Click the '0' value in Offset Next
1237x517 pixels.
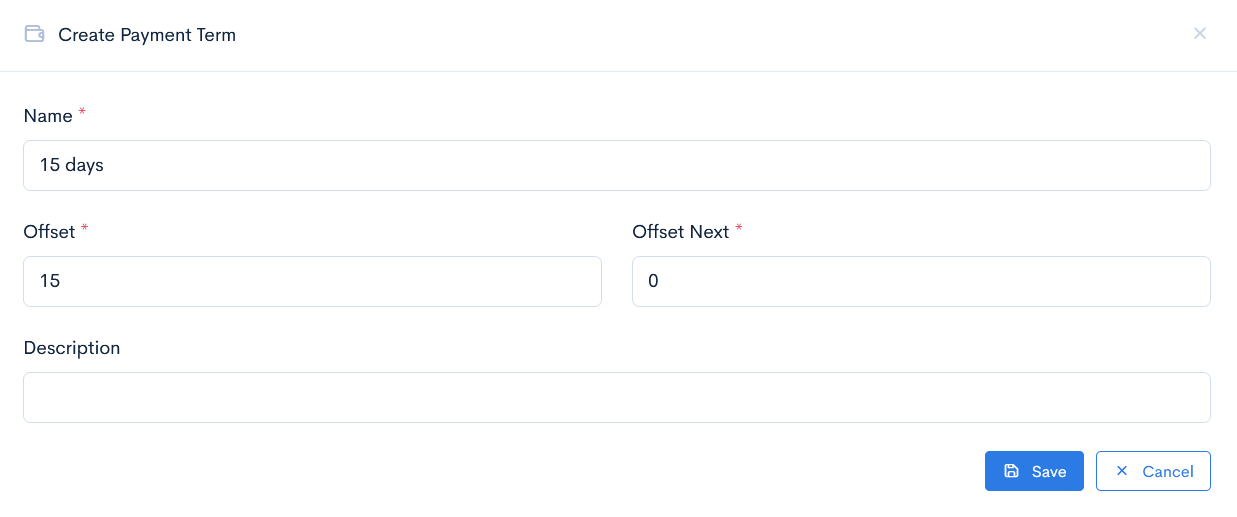click(654, 281)
